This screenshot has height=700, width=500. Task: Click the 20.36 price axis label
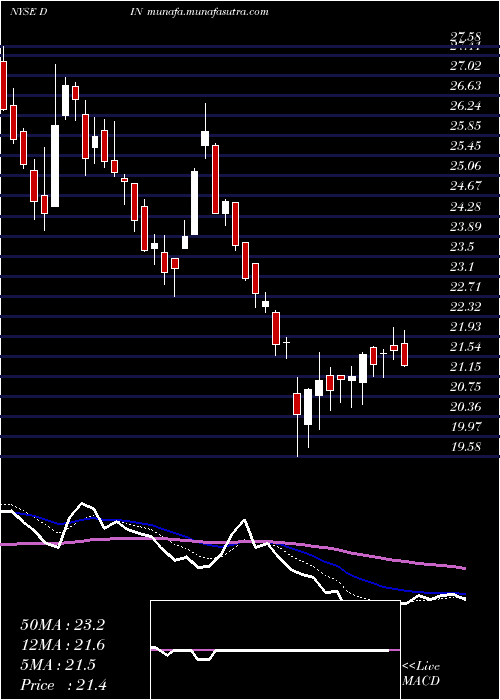pyautogui.click(x=466, y=407)
